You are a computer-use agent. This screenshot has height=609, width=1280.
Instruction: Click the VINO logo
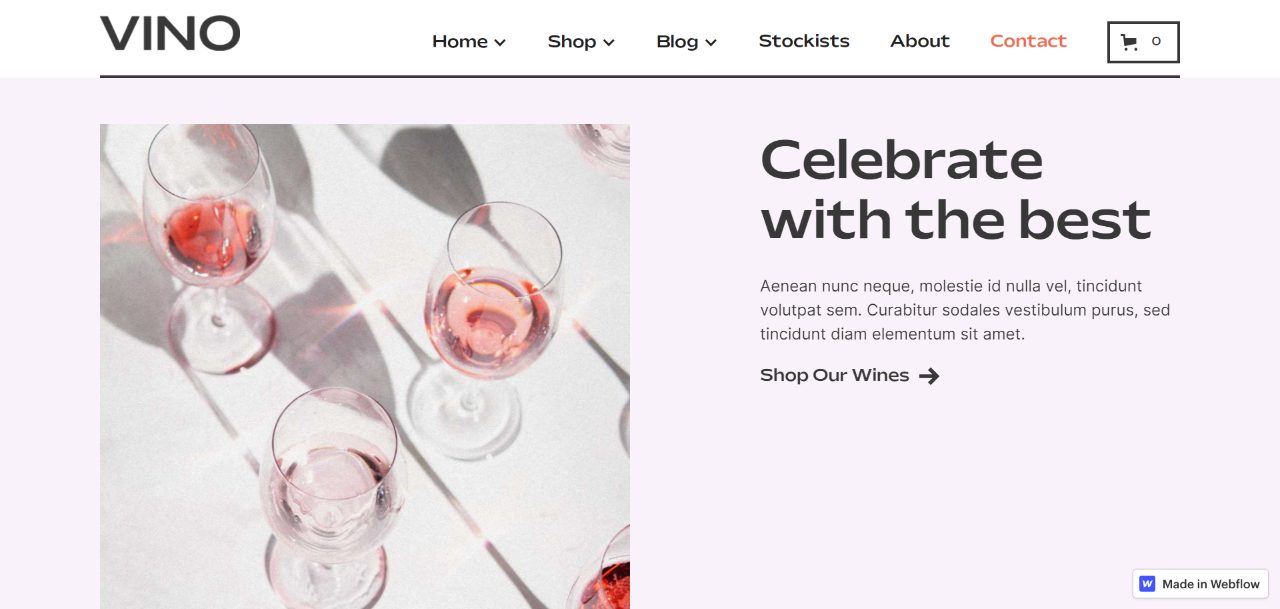169,33
